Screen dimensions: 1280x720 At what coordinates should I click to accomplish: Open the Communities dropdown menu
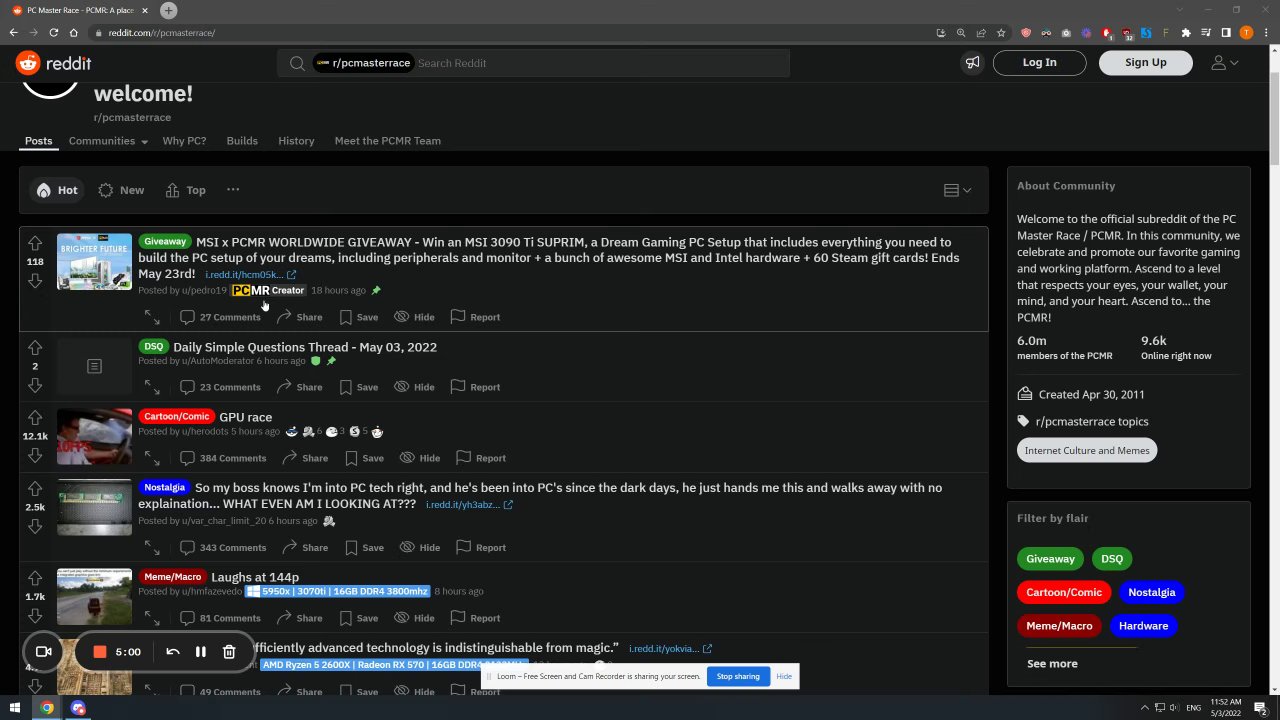[x=108, y=141]
